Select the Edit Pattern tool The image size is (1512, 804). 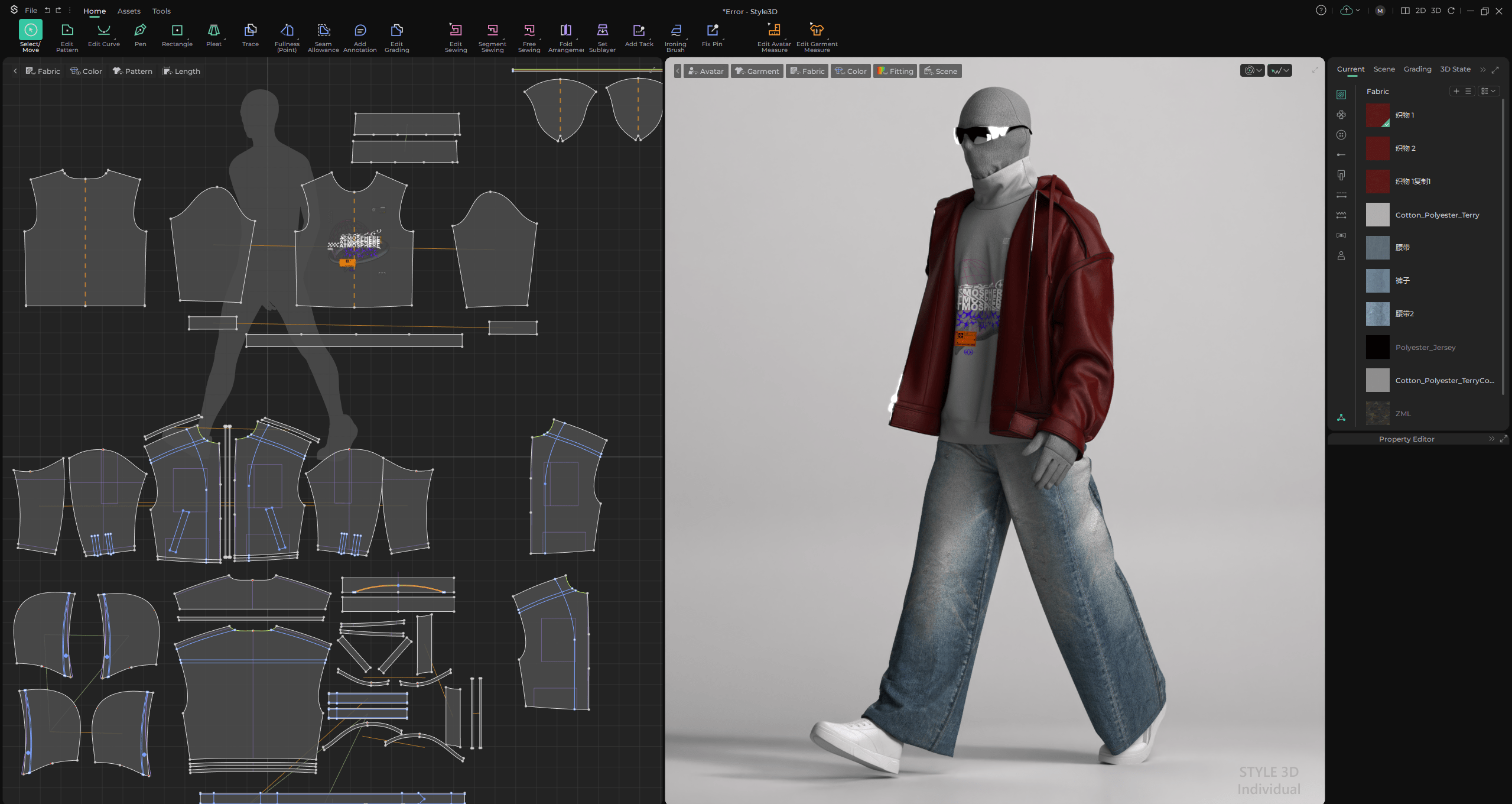click(67, 35)
